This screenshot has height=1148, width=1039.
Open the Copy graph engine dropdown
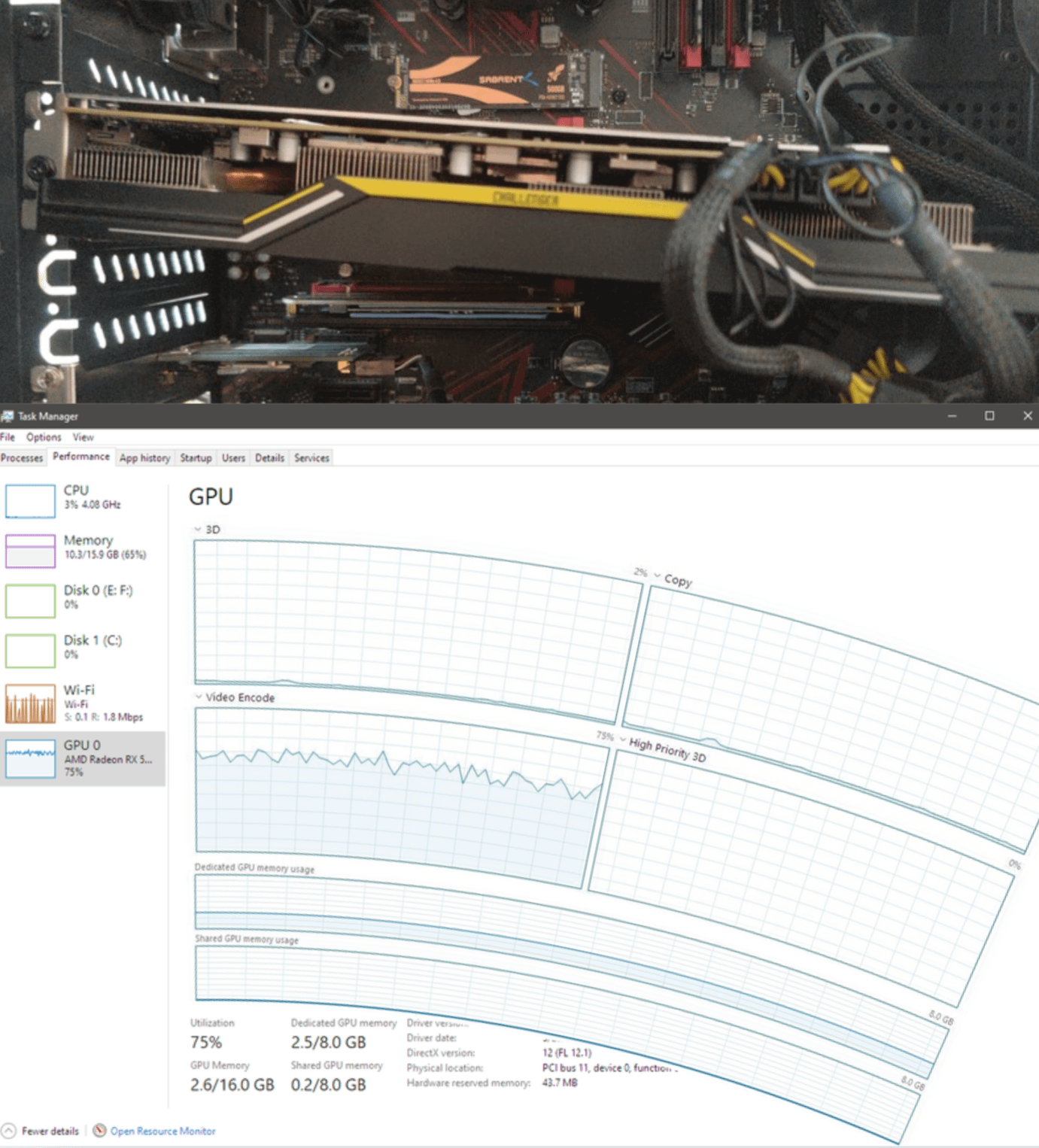(657, 576)
